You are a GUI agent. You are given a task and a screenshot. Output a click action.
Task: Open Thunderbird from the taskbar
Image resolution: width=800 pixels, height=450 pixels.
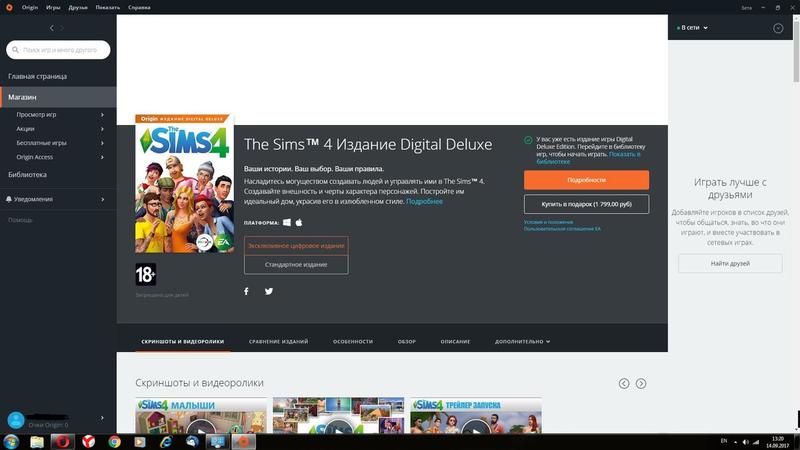192,442
